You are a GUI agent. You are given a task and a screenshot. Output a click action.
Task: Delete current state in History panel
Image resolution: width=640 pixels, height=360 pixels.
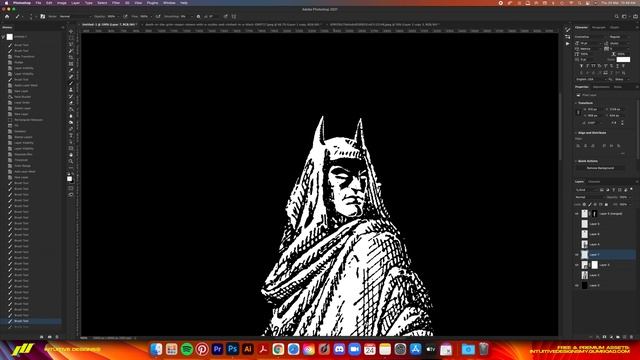(x=57, y=337)
